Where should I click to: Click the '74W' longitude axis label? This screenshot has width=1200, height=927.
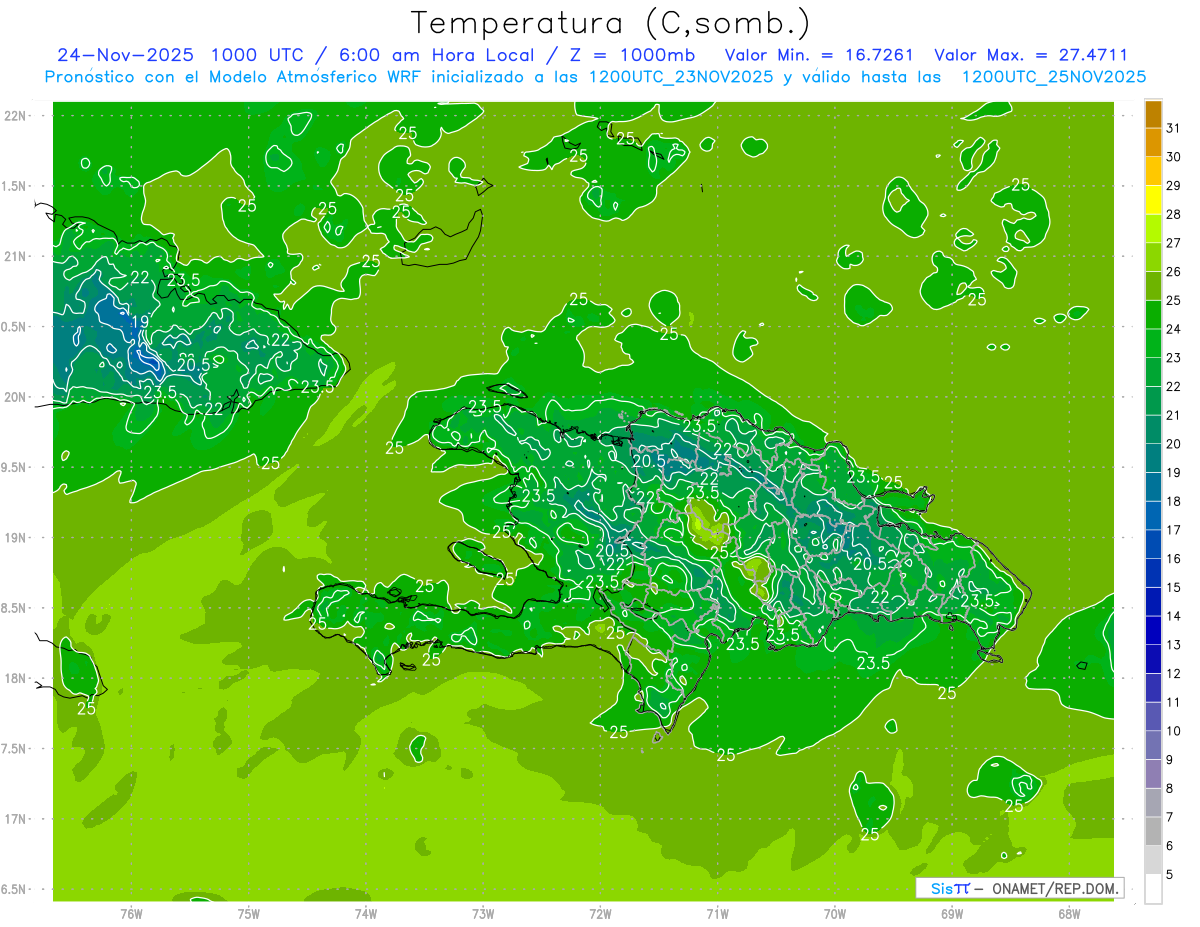(x=366, y=914)
